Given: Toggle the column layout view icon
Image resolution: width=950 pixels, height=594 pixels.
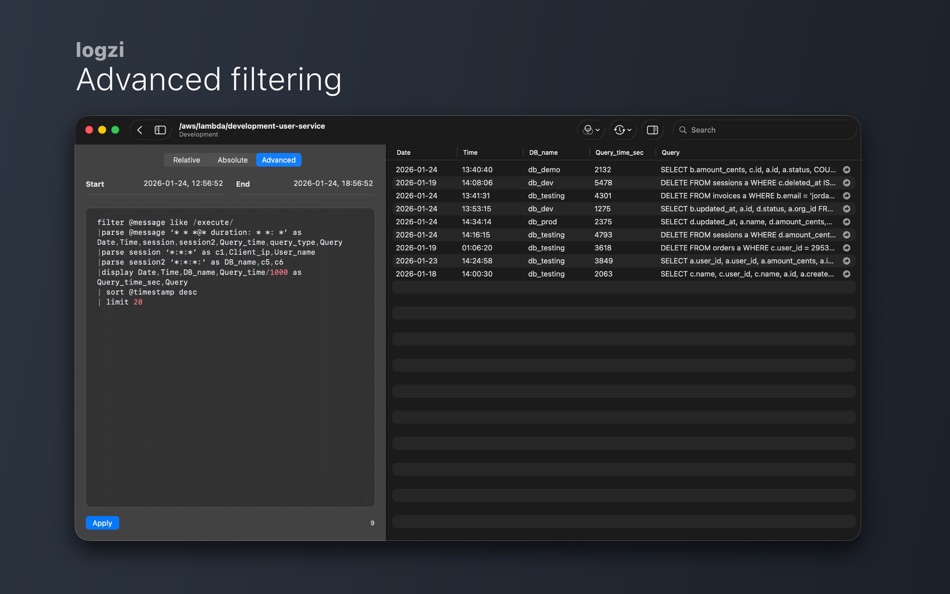Looking at the screenshot, I should (652, 130).
